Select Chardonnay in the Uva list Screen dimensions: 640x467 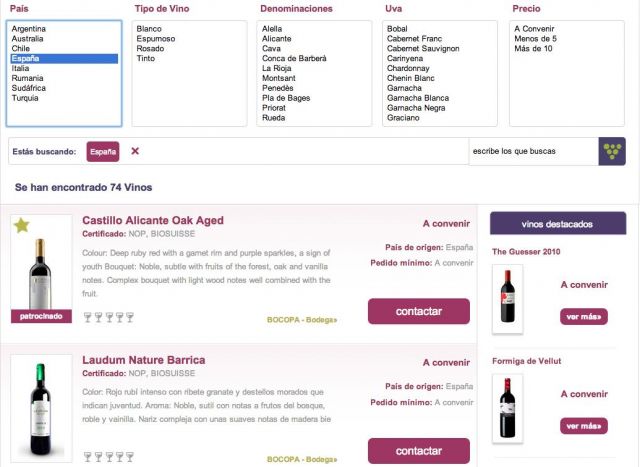pos(408,68)
